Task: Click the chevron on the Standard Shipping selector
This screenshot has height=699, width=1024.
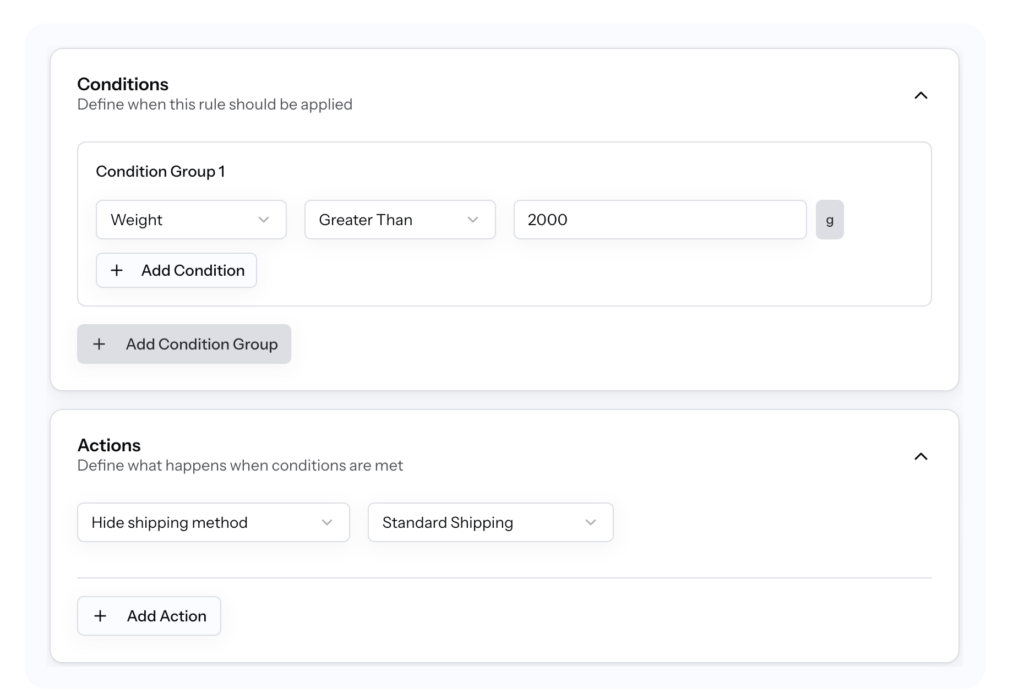Action: pyautogui.click(x=590, y=522)
